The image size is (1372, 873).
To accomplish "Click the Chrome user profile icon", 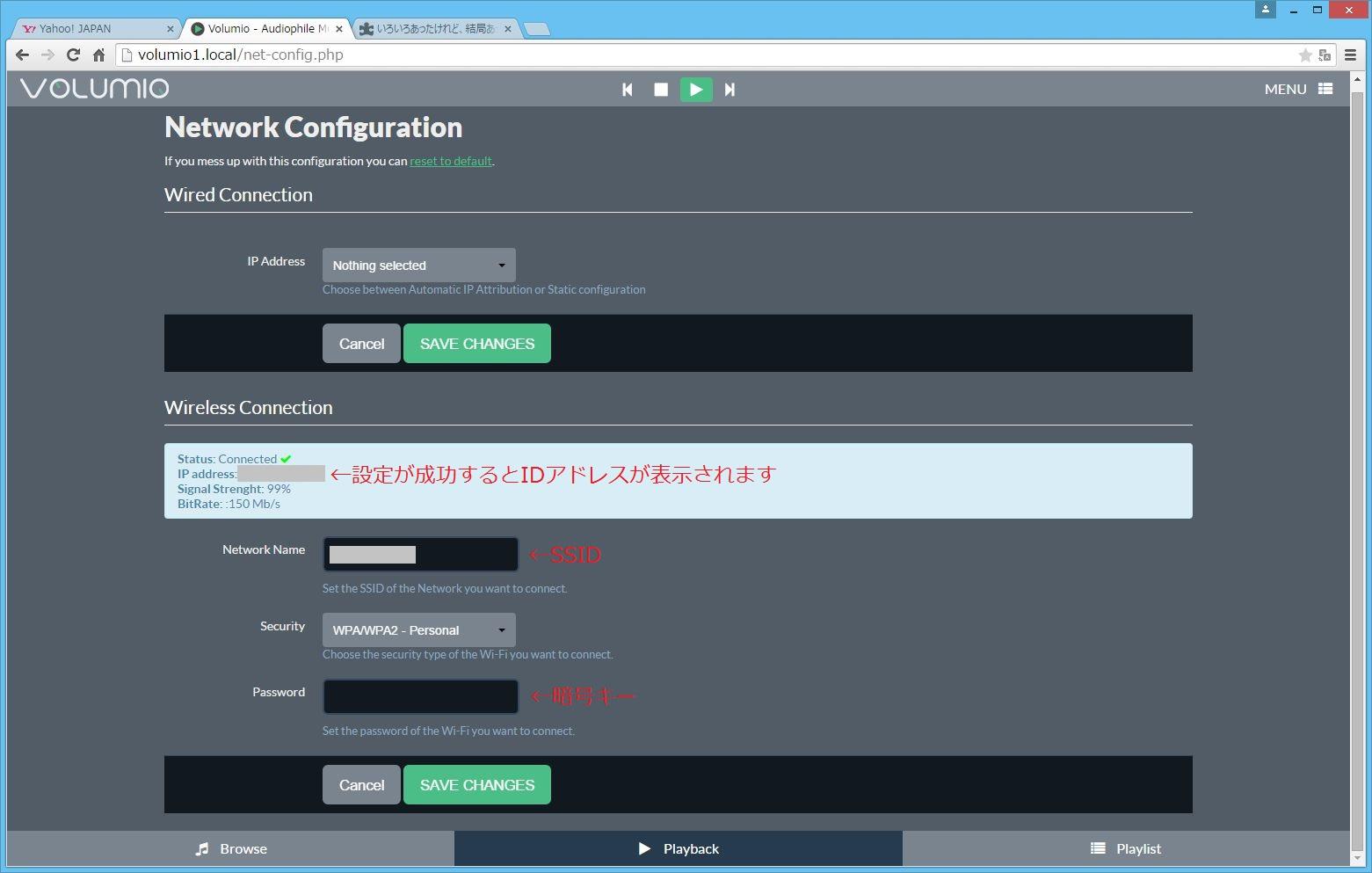I will 1266,10.
